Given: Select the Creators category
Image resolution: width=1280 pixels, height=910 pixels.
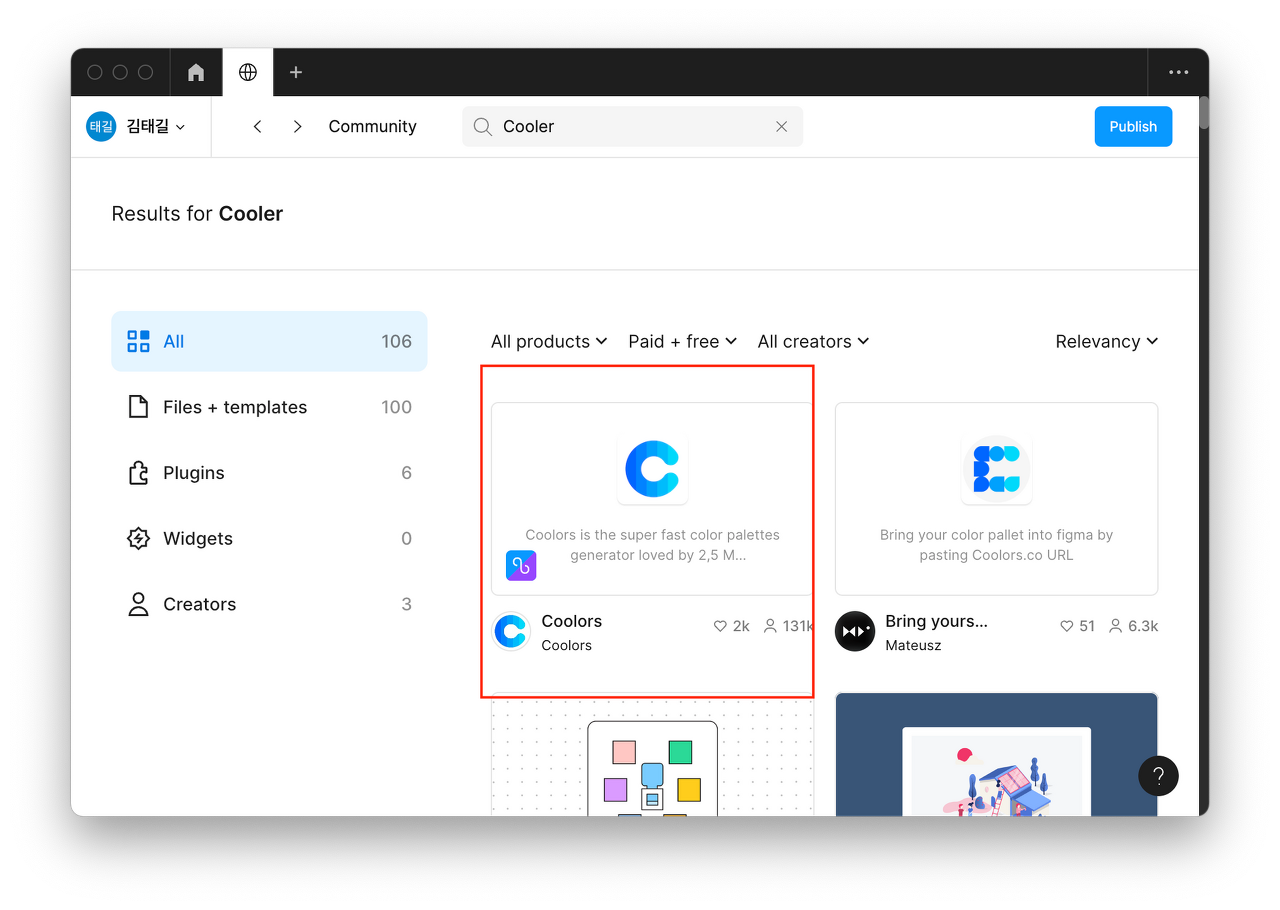Looking at the screenshot, I should coord(269,604).
